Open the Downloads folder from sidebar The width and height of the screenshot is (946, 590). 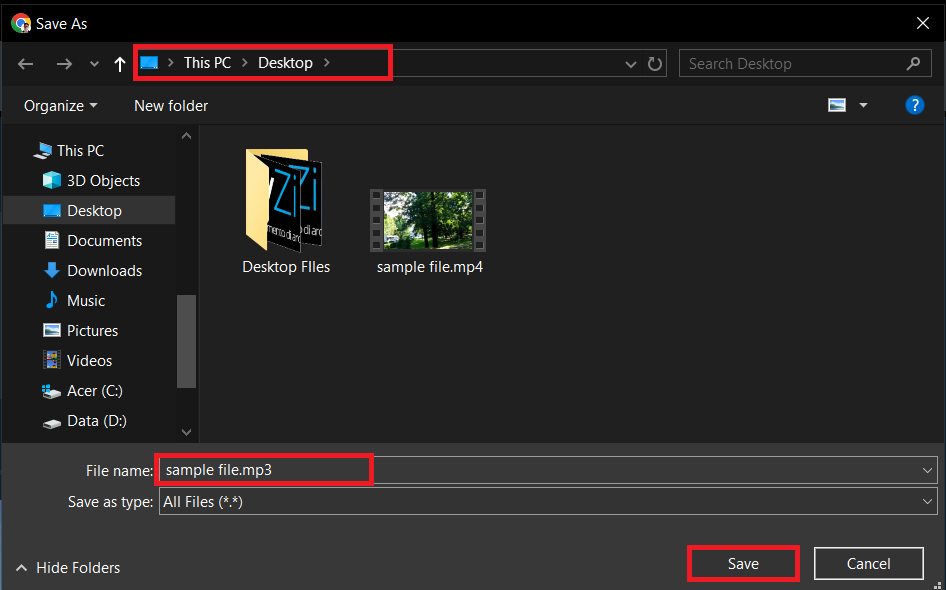tap(103, 270)
